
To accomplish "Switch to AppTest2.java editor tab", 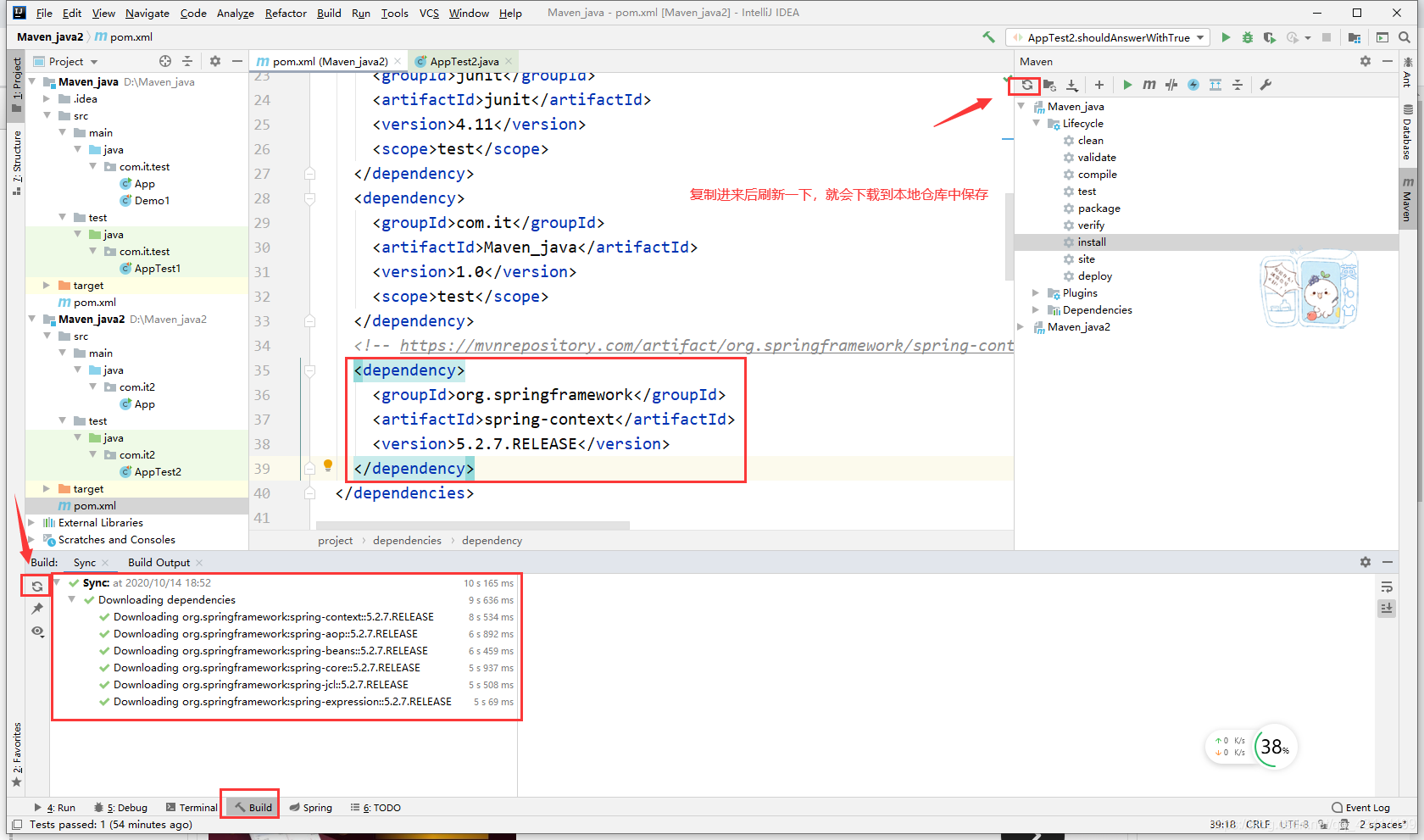I will (x=464, y=61).
